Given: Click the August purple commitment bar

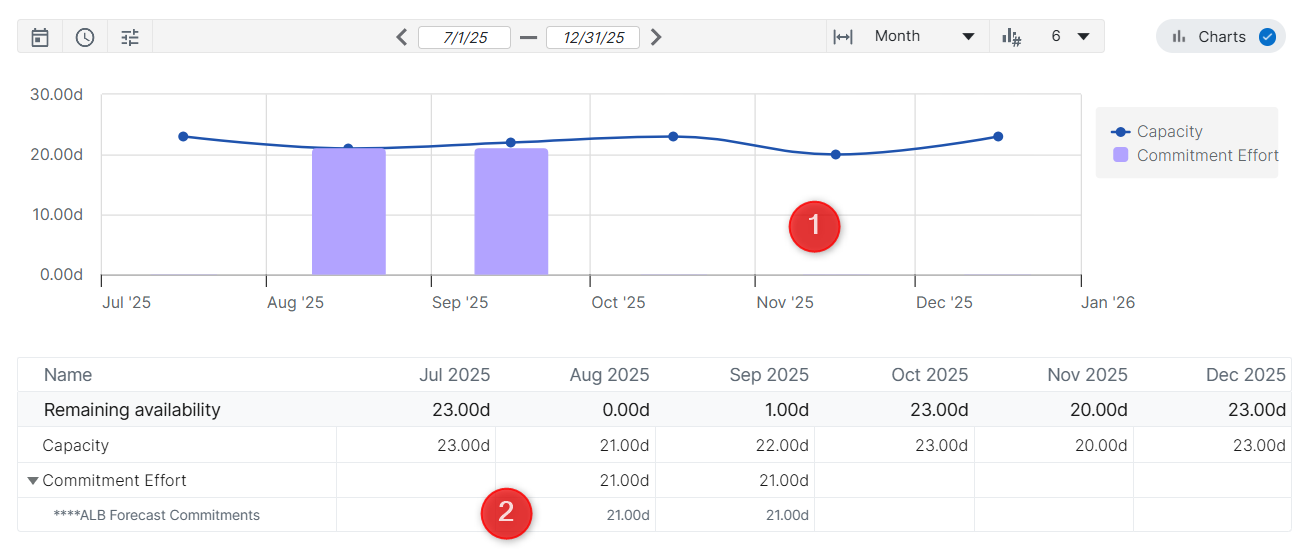Looking at the screenshot, I should [x=348, y=212].
